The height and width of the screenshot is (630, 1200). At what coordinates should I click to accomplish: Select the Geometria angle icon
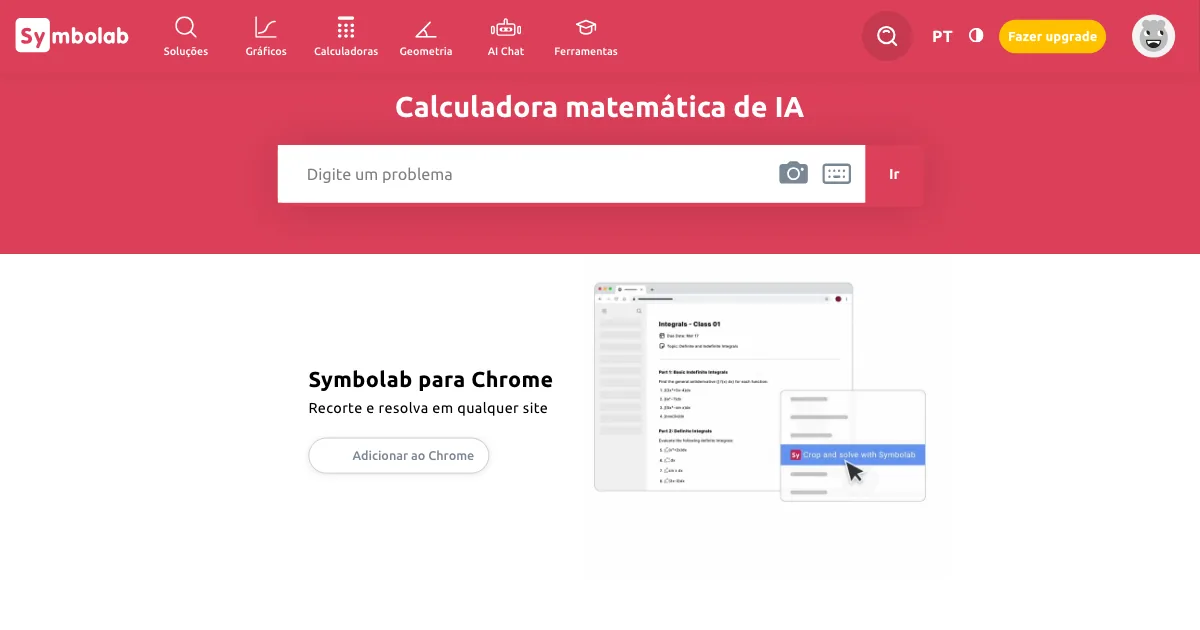click(x=426, y=28)
